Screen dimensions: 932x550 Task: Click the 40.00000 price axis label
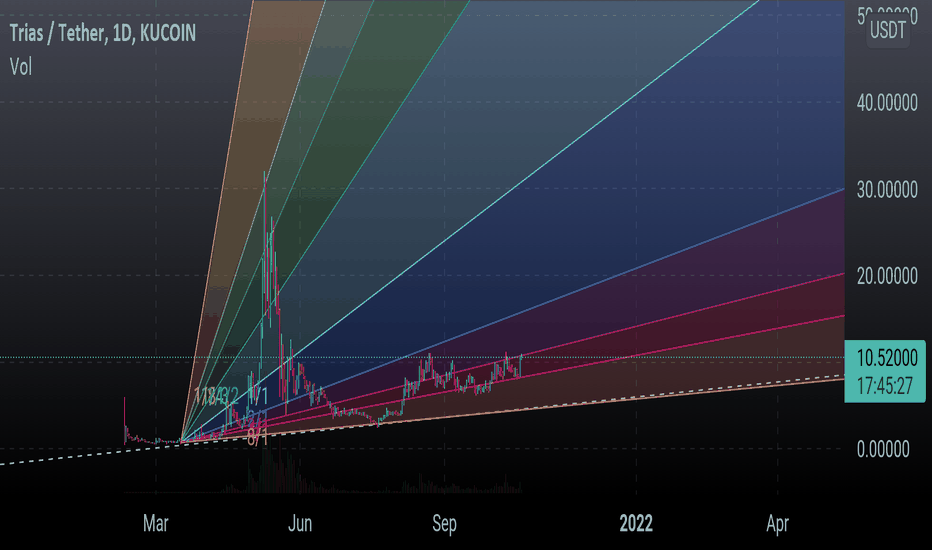click(x=887, y=103)
